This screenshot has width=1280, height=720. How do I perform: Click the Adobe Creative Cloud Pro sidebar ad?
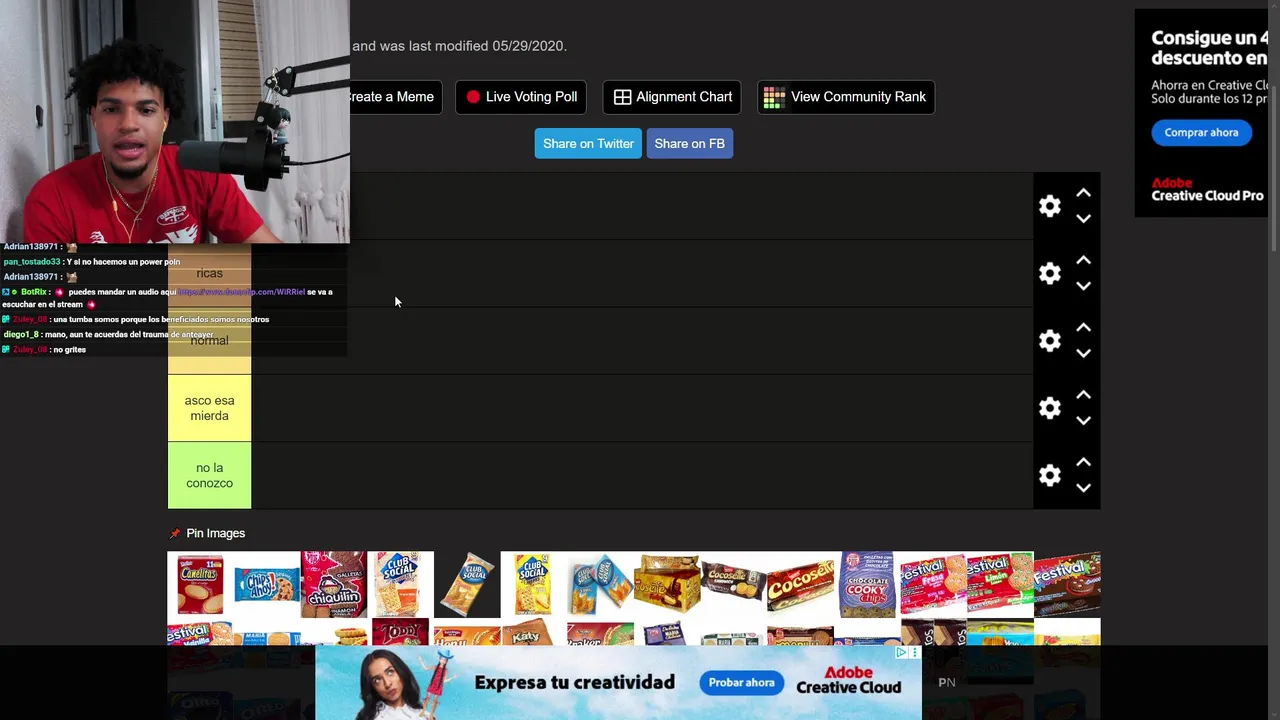(x=1201, y=113)
